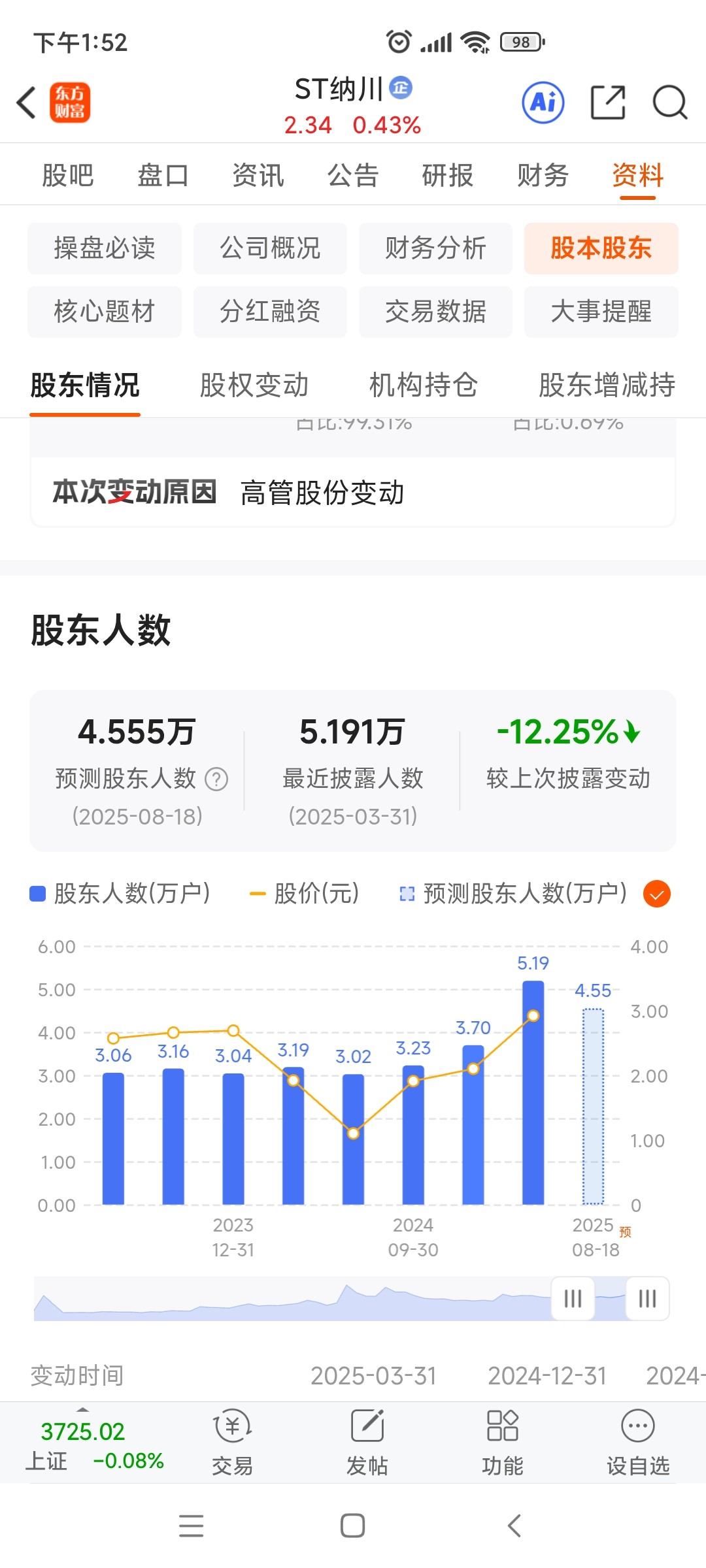Toggle 预测股东人数(万户) legend series
Image resolution: width=706 pixels, height=1568 pixels.
pos(513,893)
